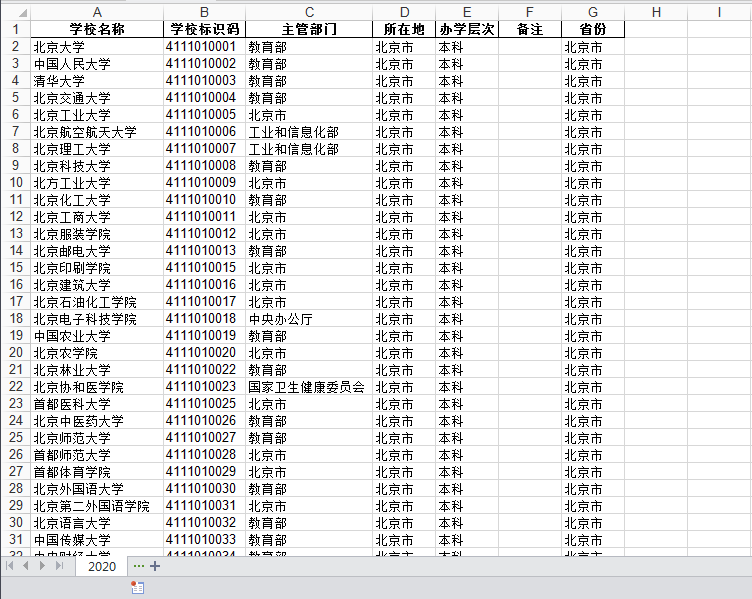Image resolution: width=752 pixels, height=599 pixels.
Task: Select code cell 4111010023
Action: (204, 387)
